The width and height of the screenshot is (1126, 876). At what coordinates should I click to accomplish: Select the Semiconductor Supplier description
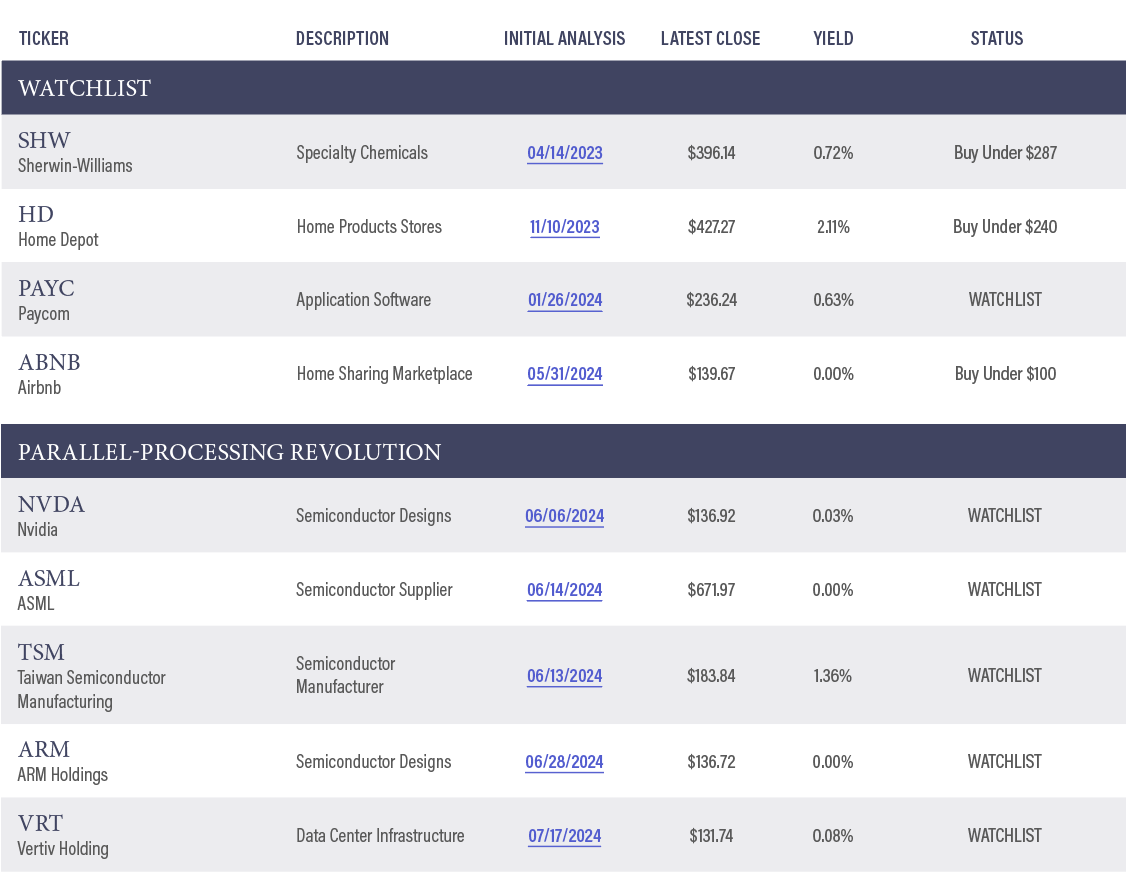coord(374,590)
